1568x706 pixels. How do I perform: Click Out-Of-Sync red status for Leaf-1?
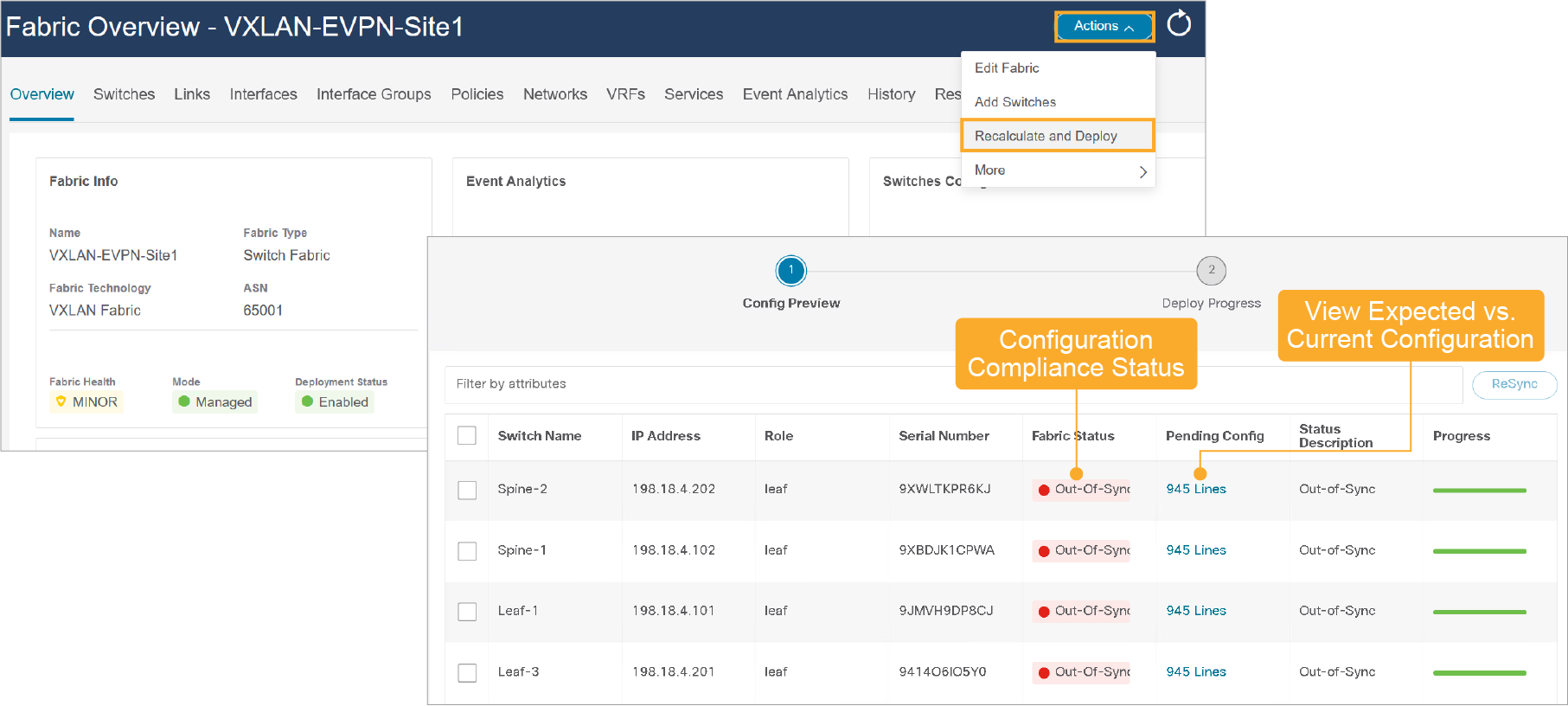pyautogui.click(x=1081, y=611)
